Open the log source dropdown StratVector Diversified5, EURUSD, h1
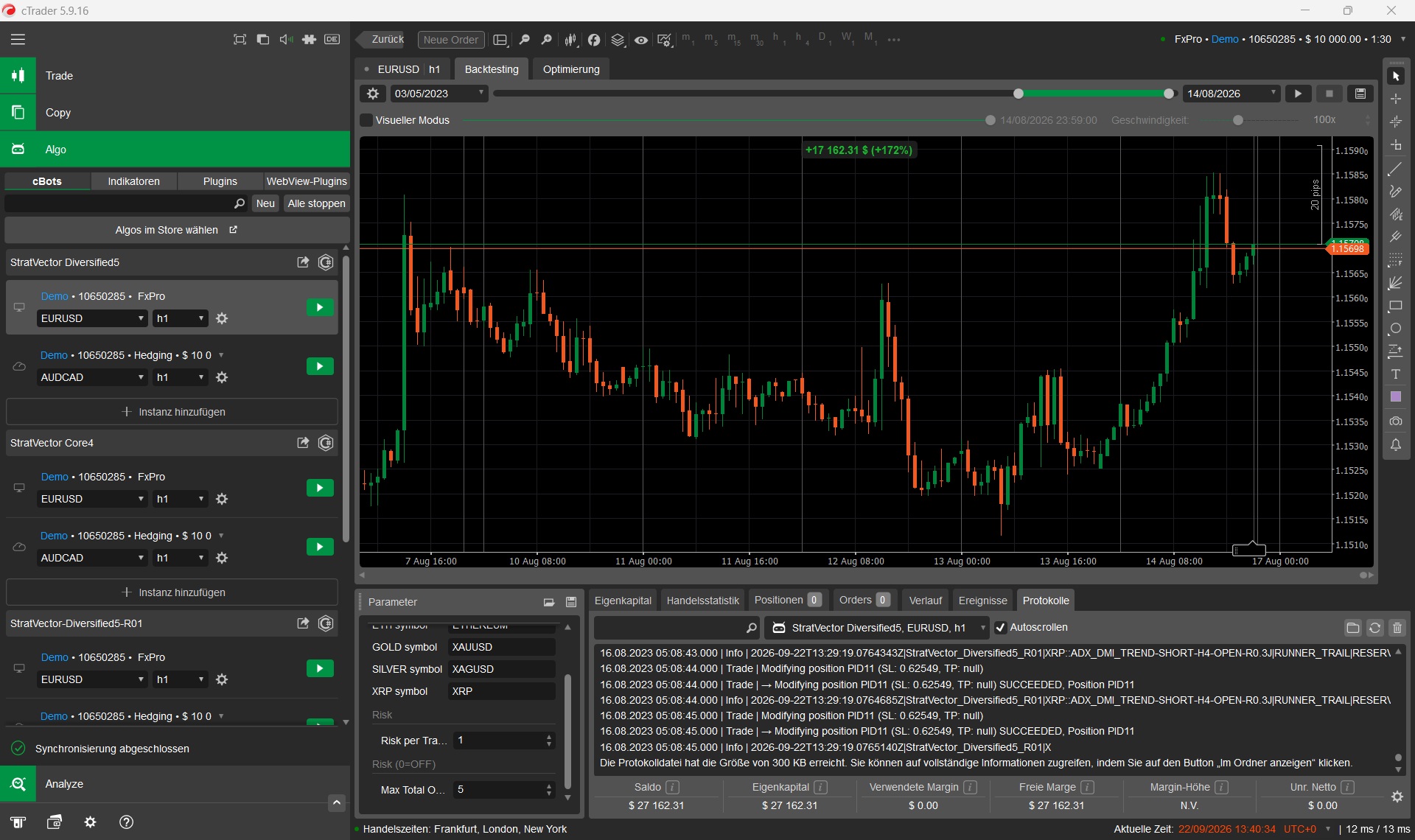This screenshot has width=1415, height=840. tap(877, 628)
